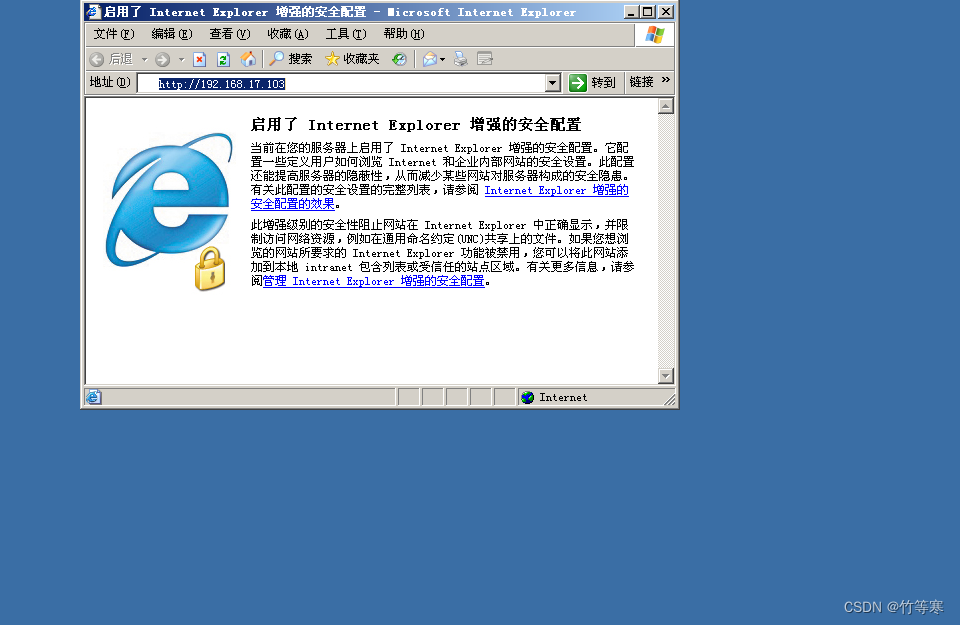Click scrollbar down arrow

click(666, 375)
